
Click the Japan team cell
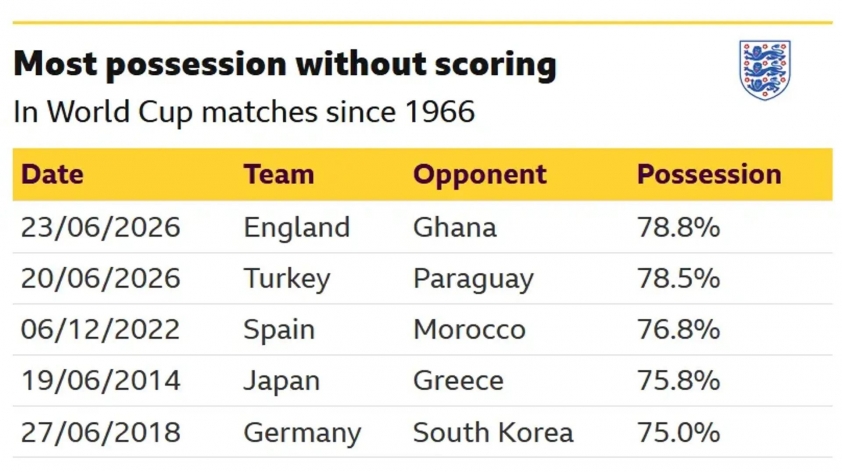(x=281, y=381)
